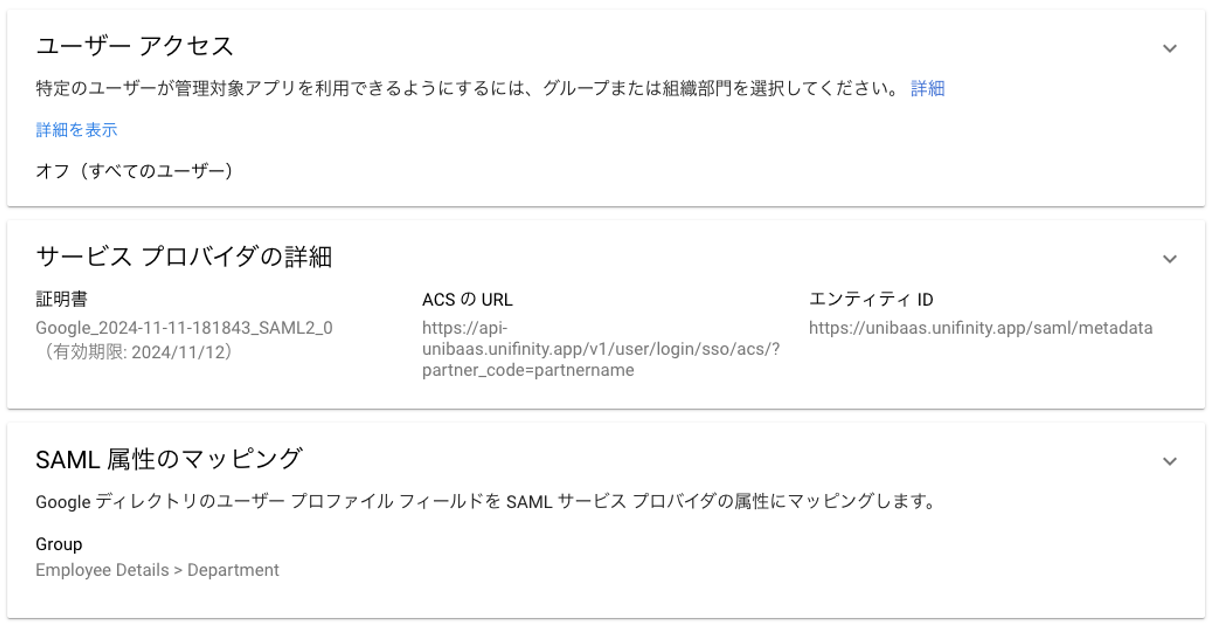The width and height of the screenshot is (1215, 623).
Task: Click the SAML mapping description sentence
Action: 485,502
